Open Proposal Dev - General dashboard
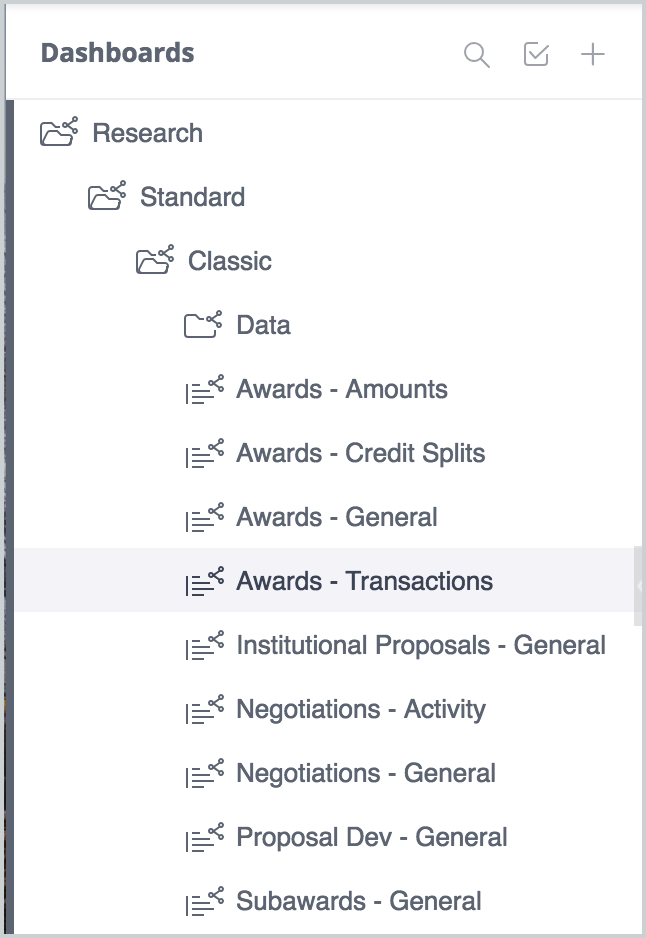This screenshot has height=938, width=646. 371,837
